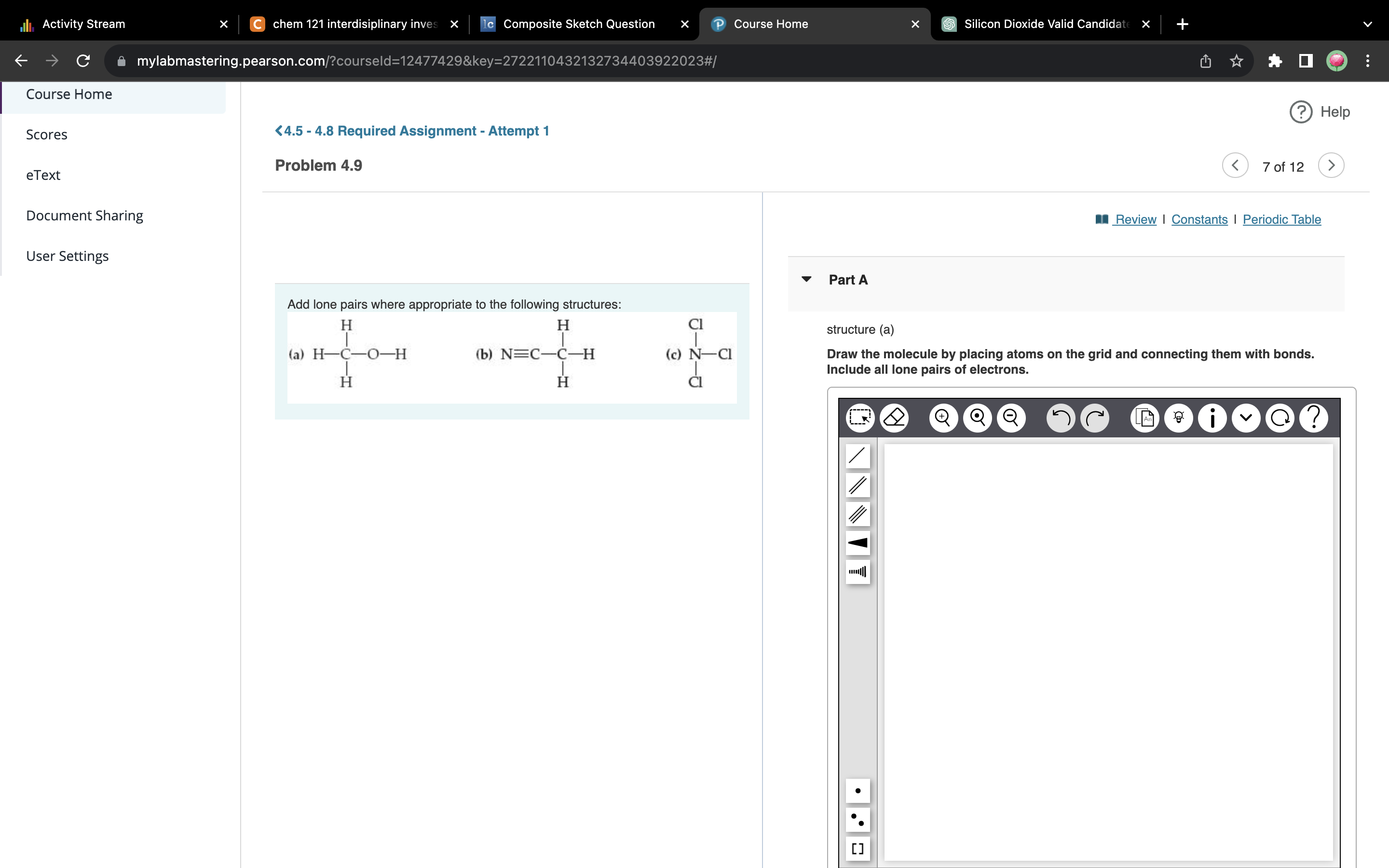Select the lone pair electrons tool
Viewport: 1389px width, 868px height.
[x=858, y=820]
